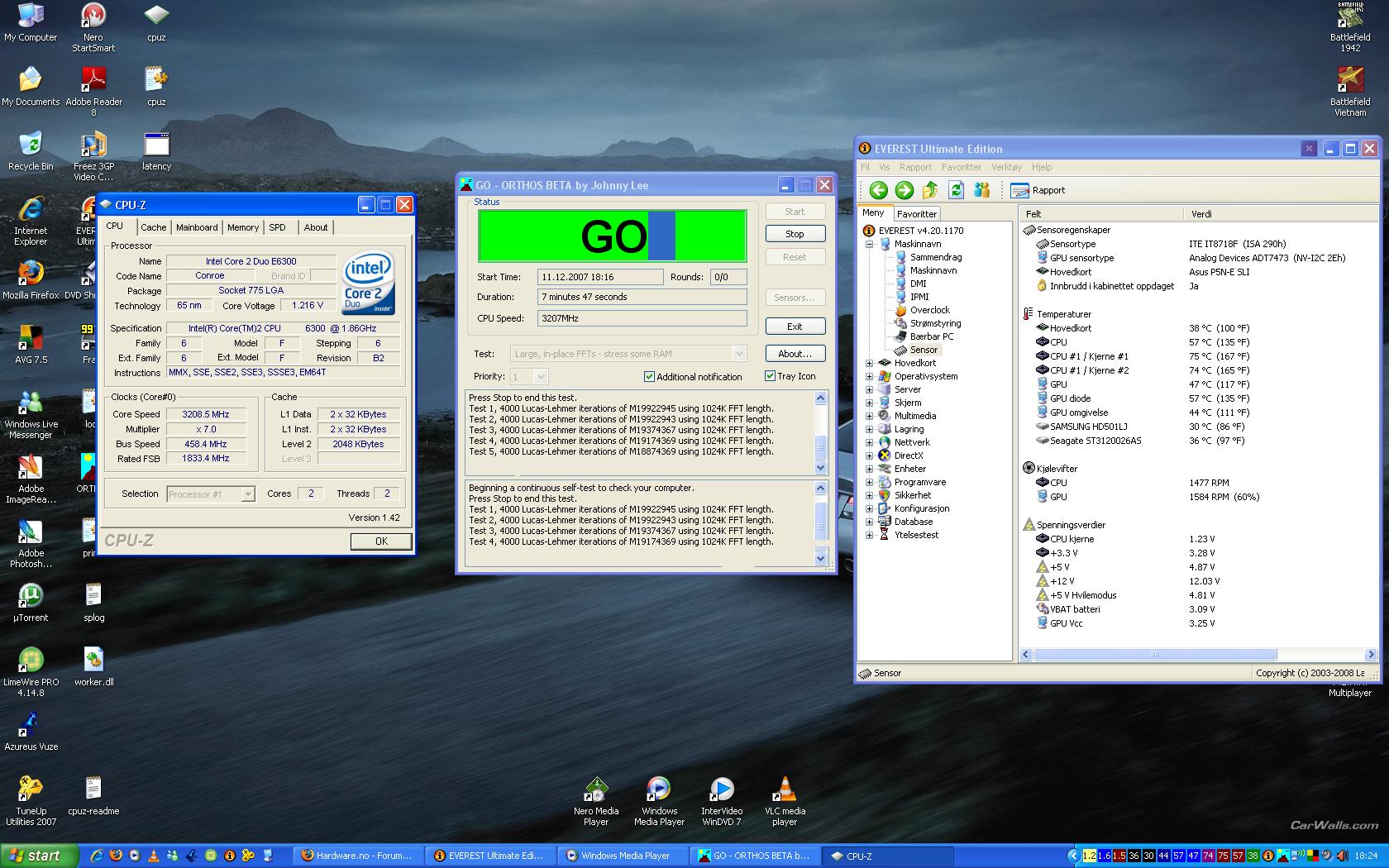Launch Internet Explorer from the desktop

click(31, 222)
